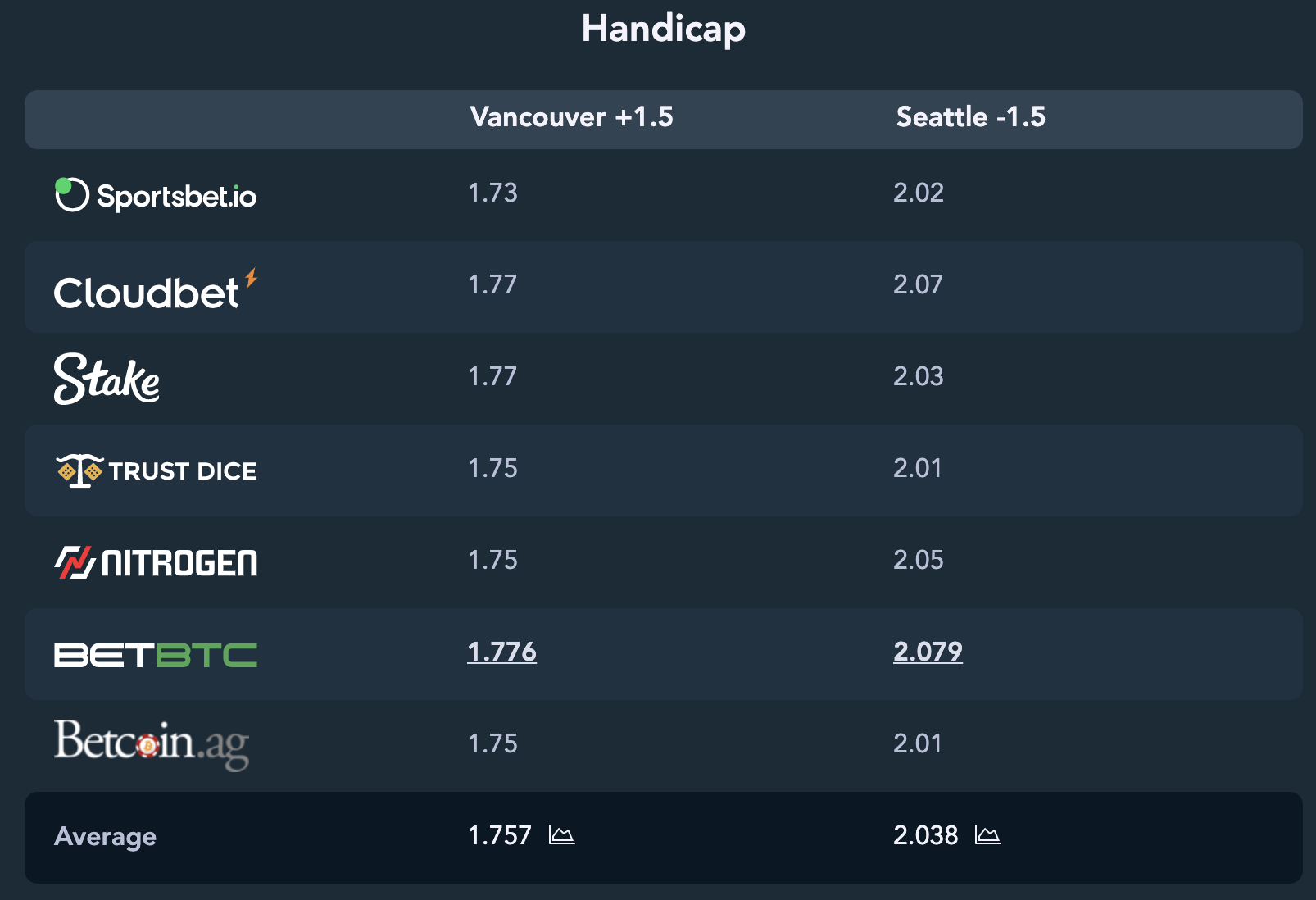1316x900 pixels.
Task: Click the Trust Dice logo
Action: point(156,470)
